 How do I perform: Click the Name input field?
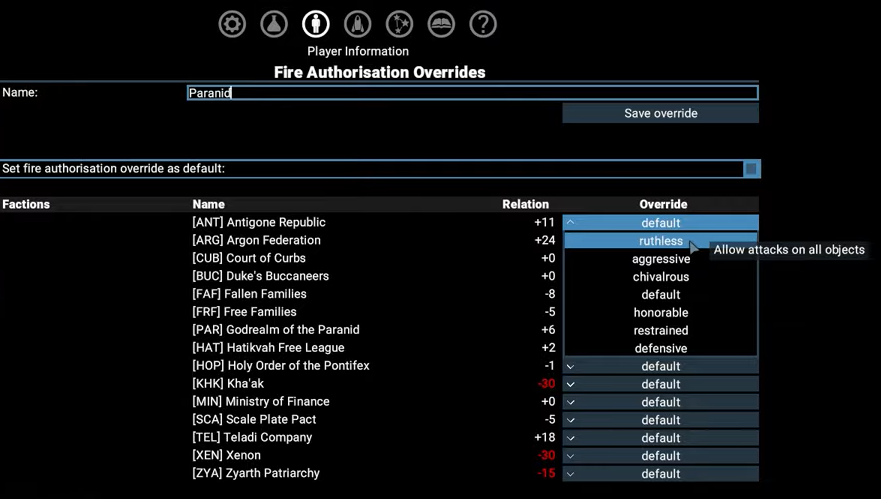click(x=472, y=93)
